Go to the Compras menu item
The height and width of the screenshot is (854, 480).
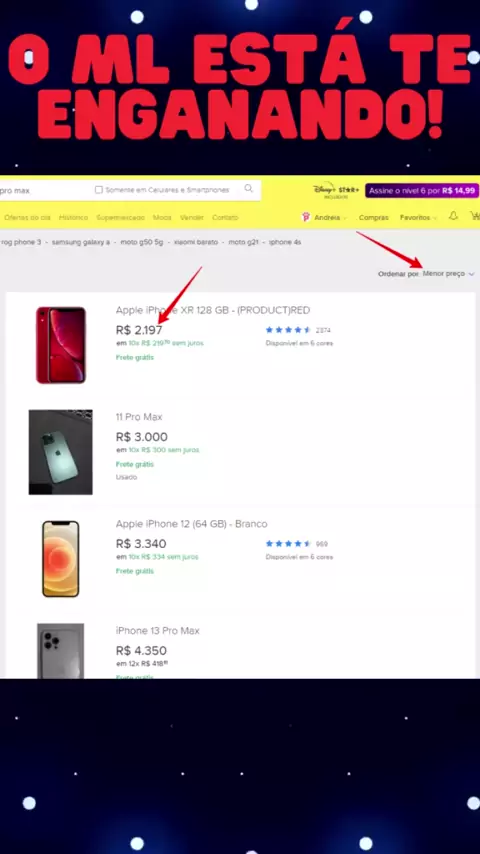[373, 217]
